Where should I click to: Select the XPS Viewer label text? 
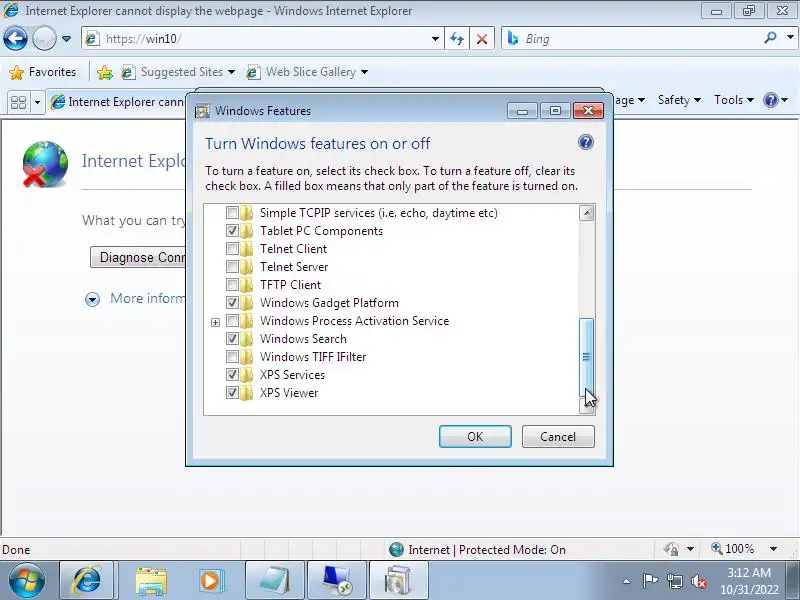289,393
